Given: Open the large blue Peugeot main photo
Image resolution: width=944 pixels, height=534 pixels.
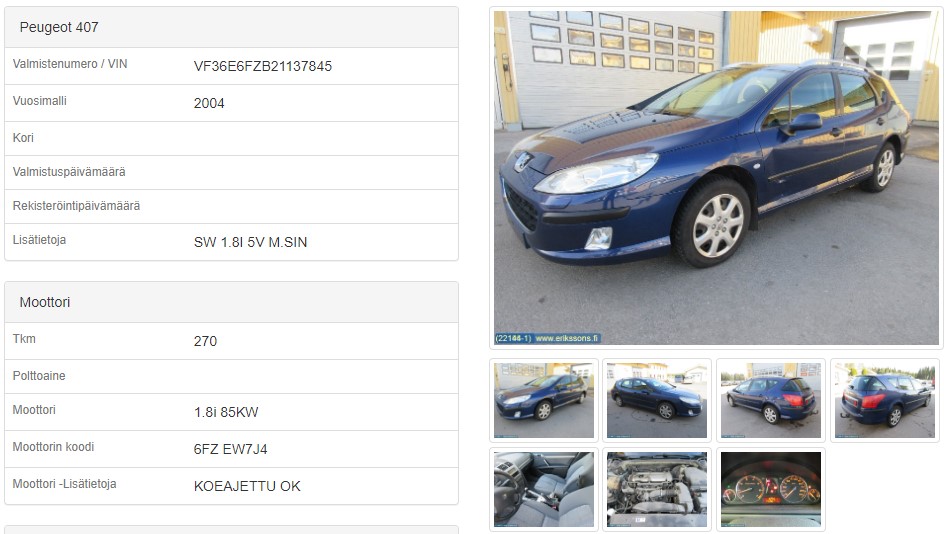Looking at the screenshot, I should click(x=716, y=178).
